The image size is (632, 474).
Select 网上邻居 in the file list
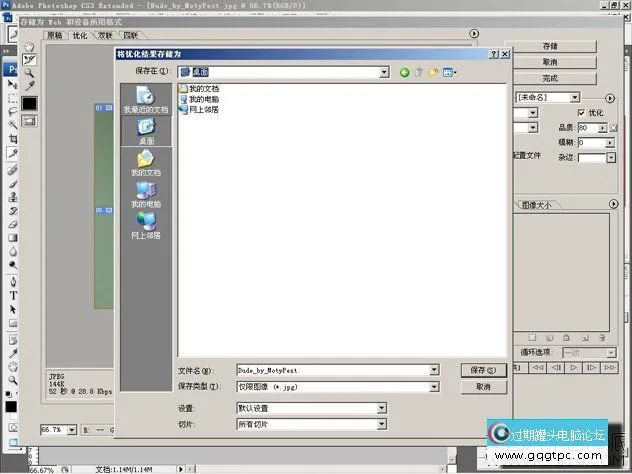click(199, 110)
